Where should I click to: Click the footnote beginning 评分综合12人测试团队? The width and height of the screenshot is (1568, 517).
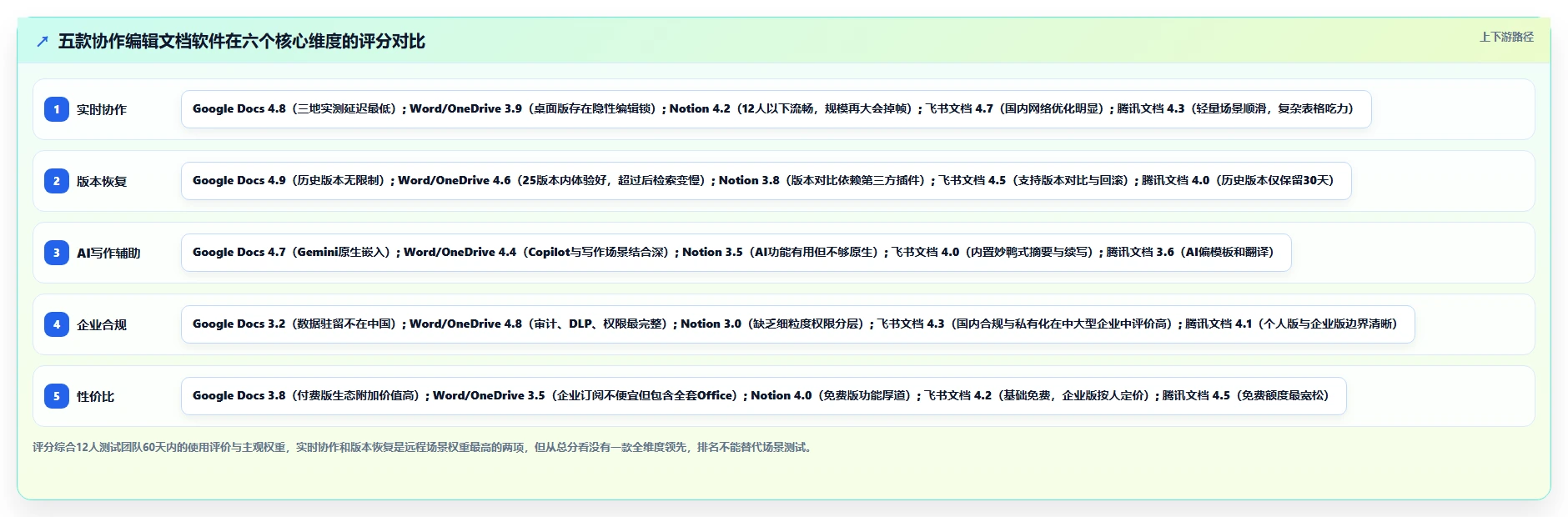424,447
